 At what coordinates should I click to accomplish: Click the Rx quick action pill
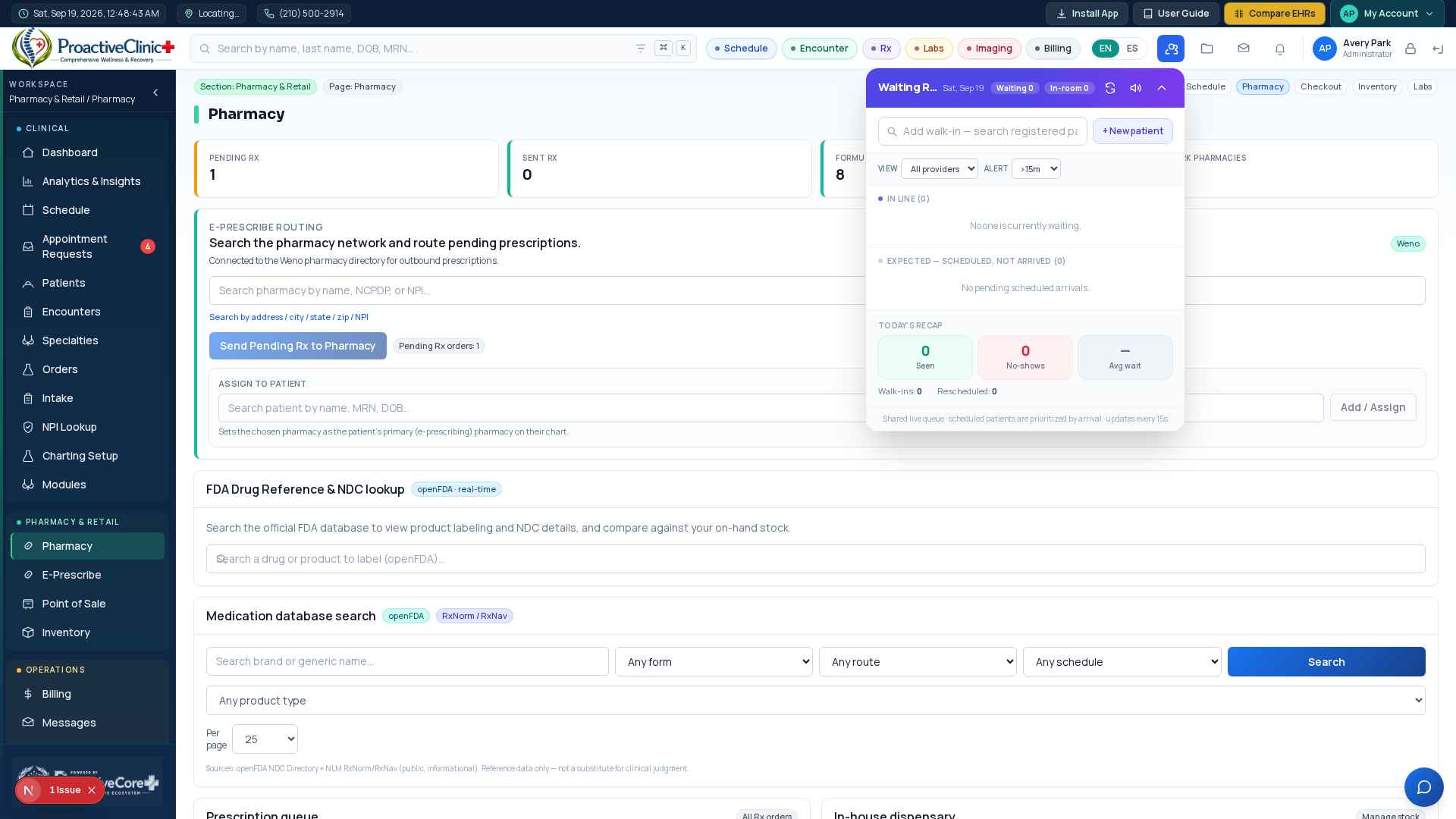pyautogui.click(x=881, y=49)
